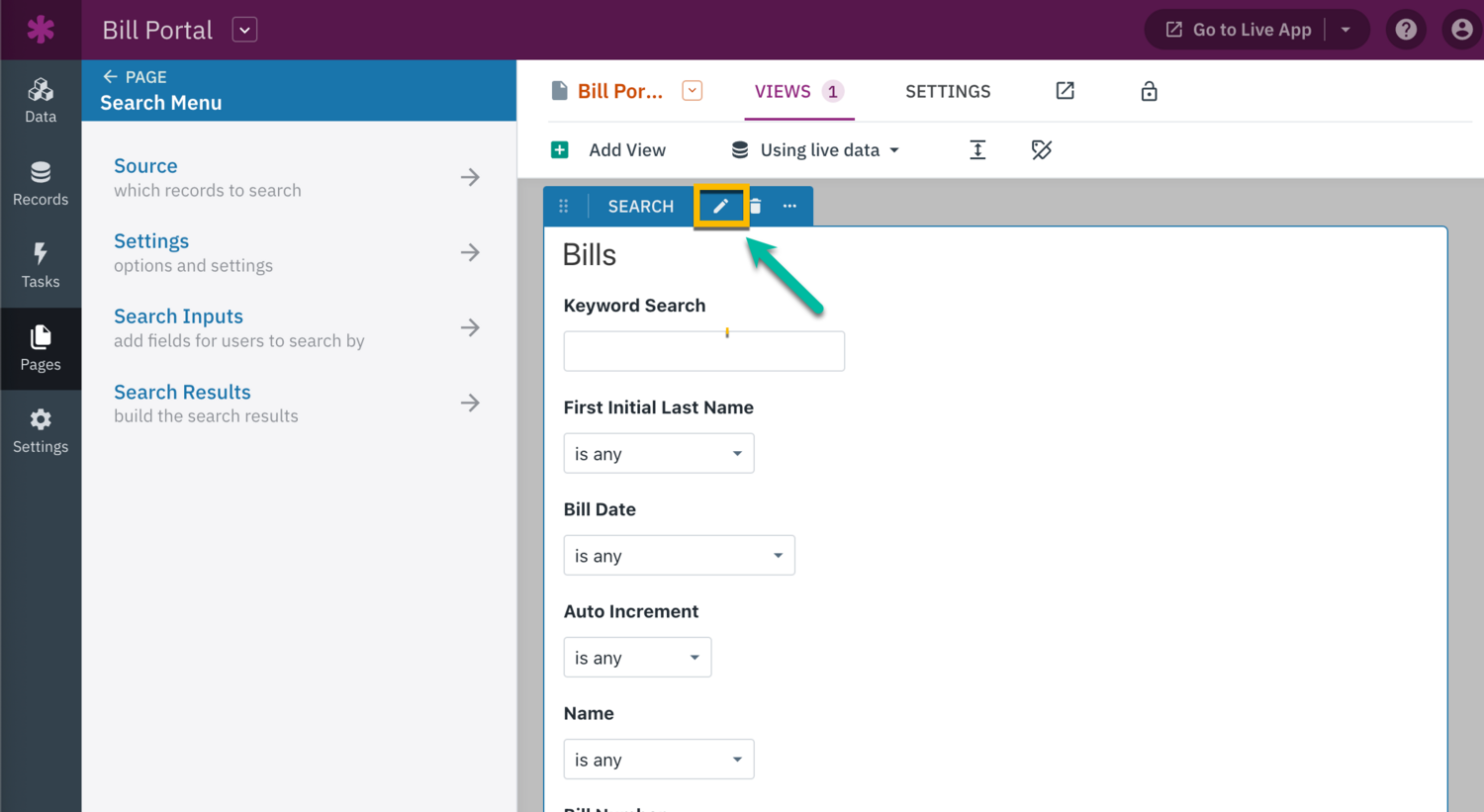Open the Search view three-dot options menu

coord(789,206)
